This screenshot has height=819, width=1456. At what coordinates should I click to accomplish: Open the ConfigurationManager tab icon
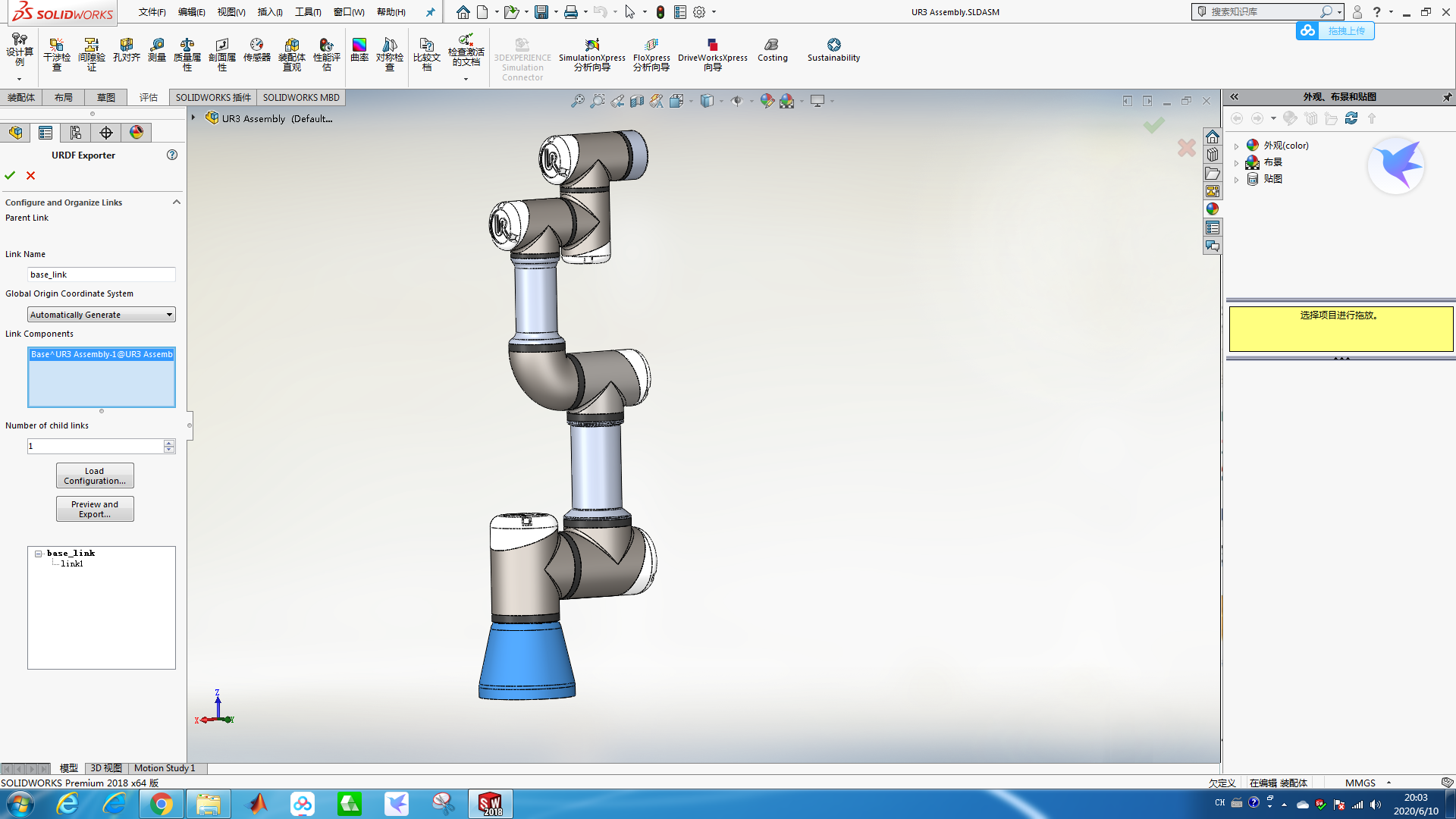tap(76, 133)
